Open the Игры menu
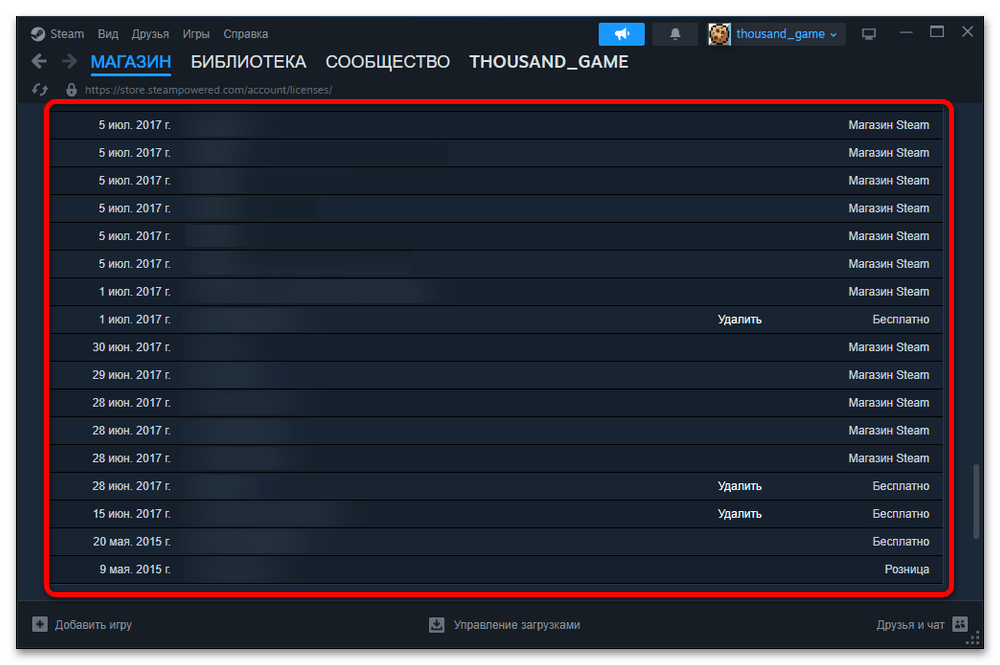Viewport: 1000px width, 665px height. (x=196, y=34)
